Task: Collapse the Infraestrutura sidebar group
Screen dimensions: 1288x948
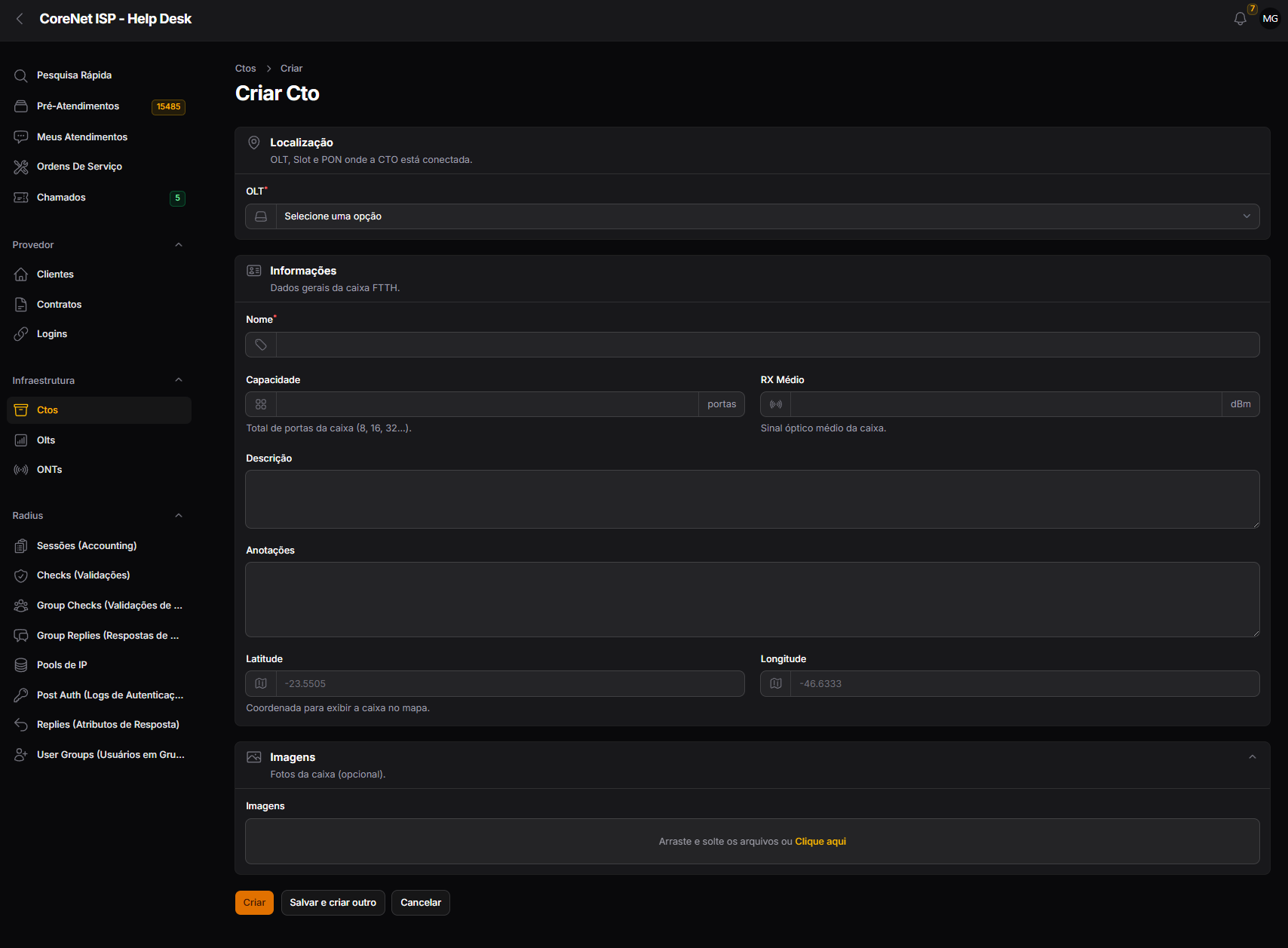Action: pyautogui.click(x=179, y=380)
